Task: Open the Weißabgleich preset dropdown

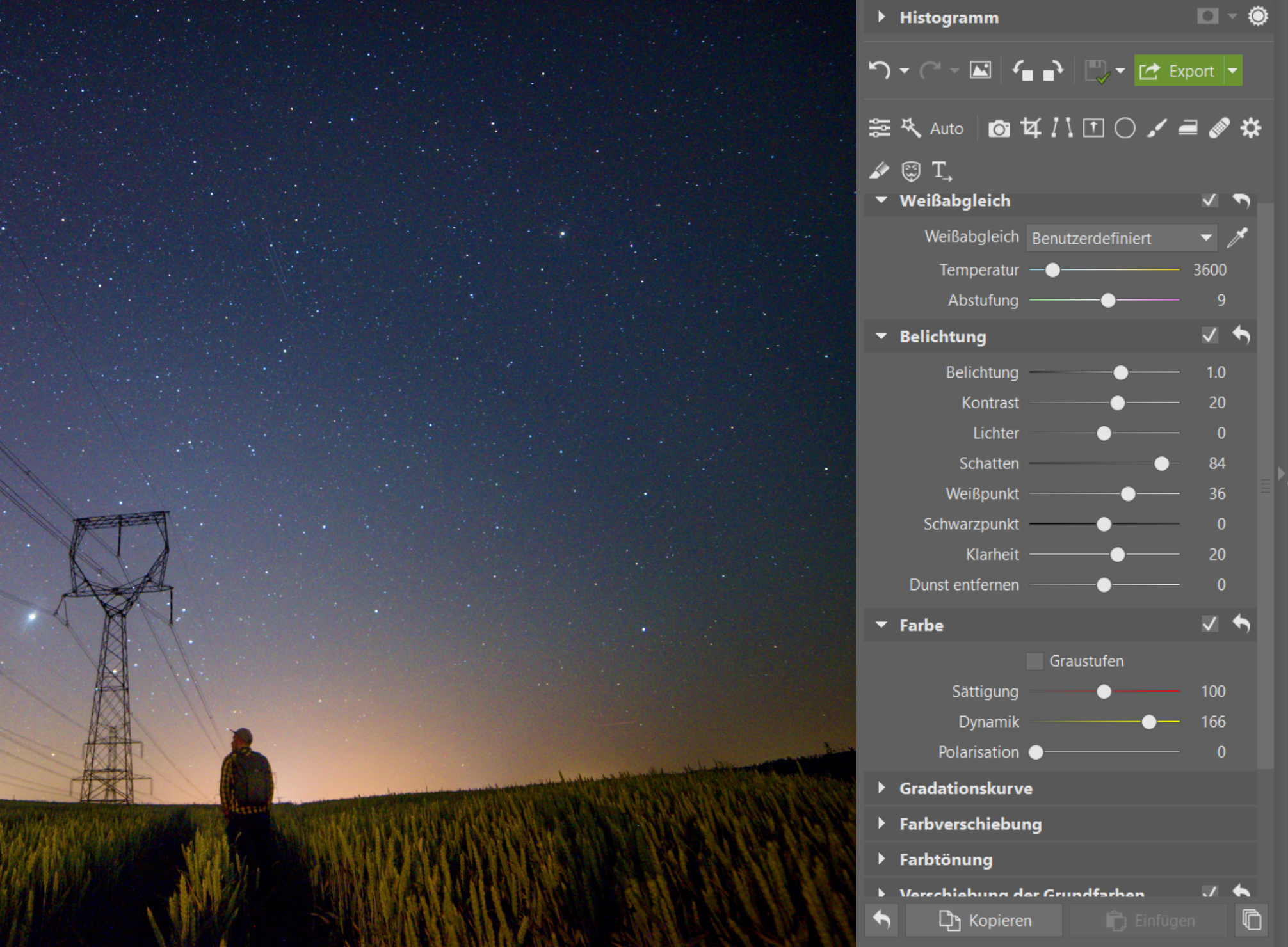Action: (1122, 238)
